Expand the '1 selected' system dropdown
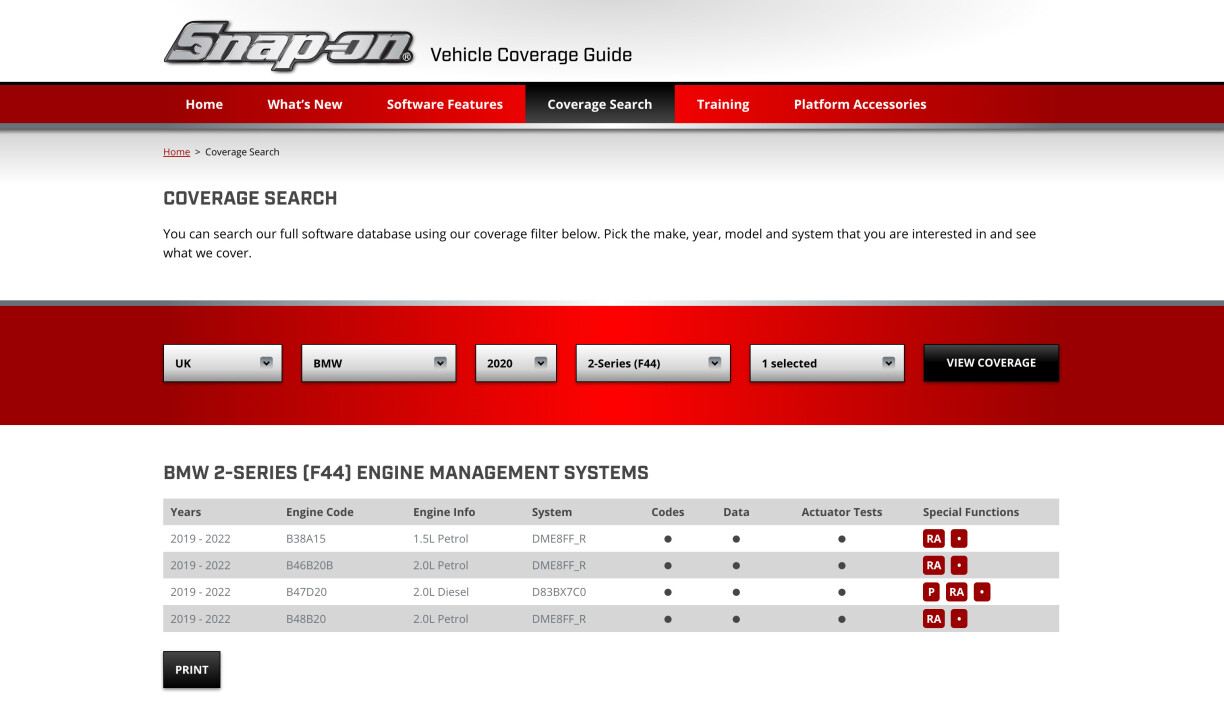Image resolution: width=1224 pixels, height=723 pixels. click(x=827, y=363)
